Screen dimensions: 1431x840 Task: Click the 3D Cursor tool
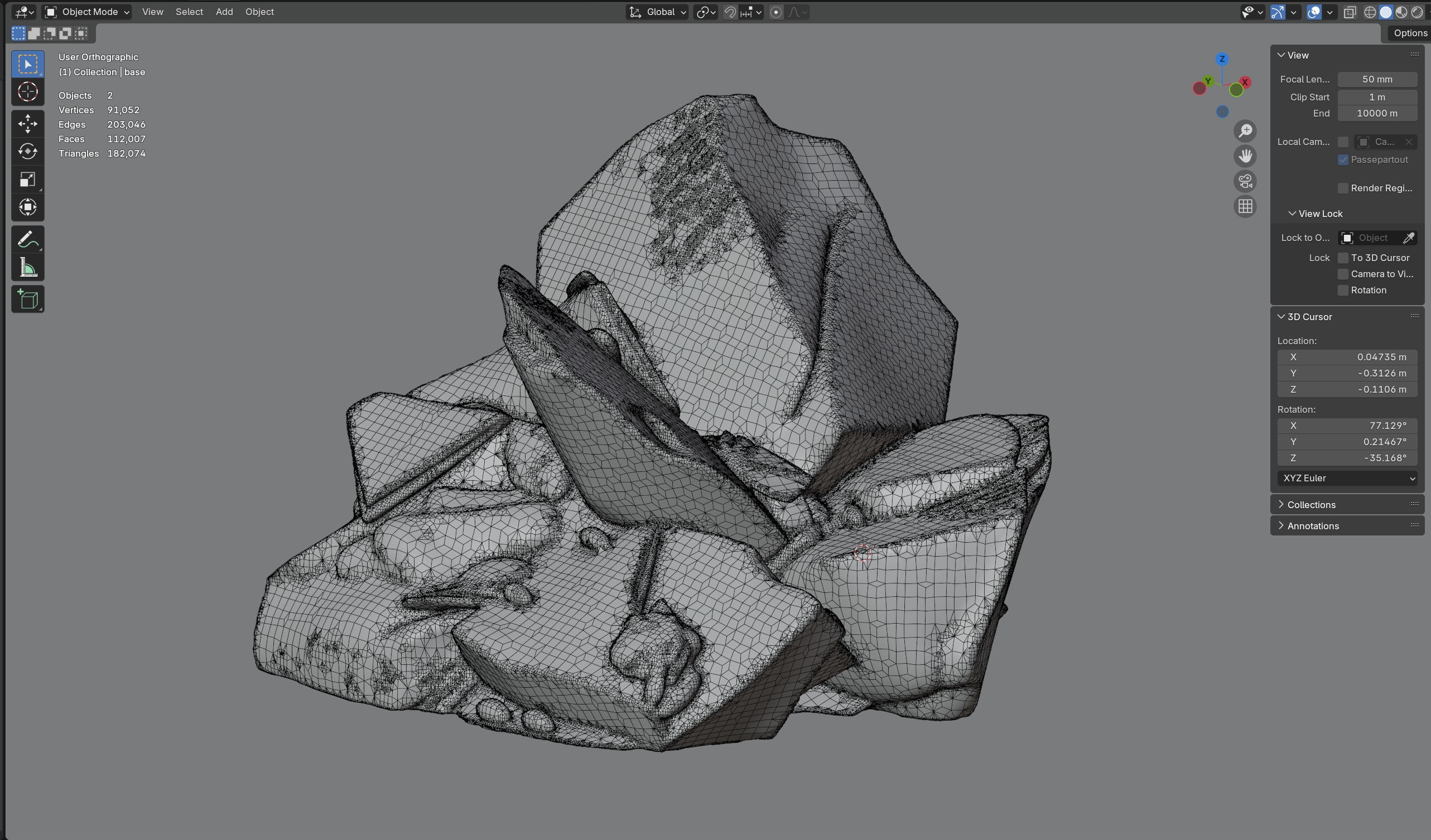point(27,92)
